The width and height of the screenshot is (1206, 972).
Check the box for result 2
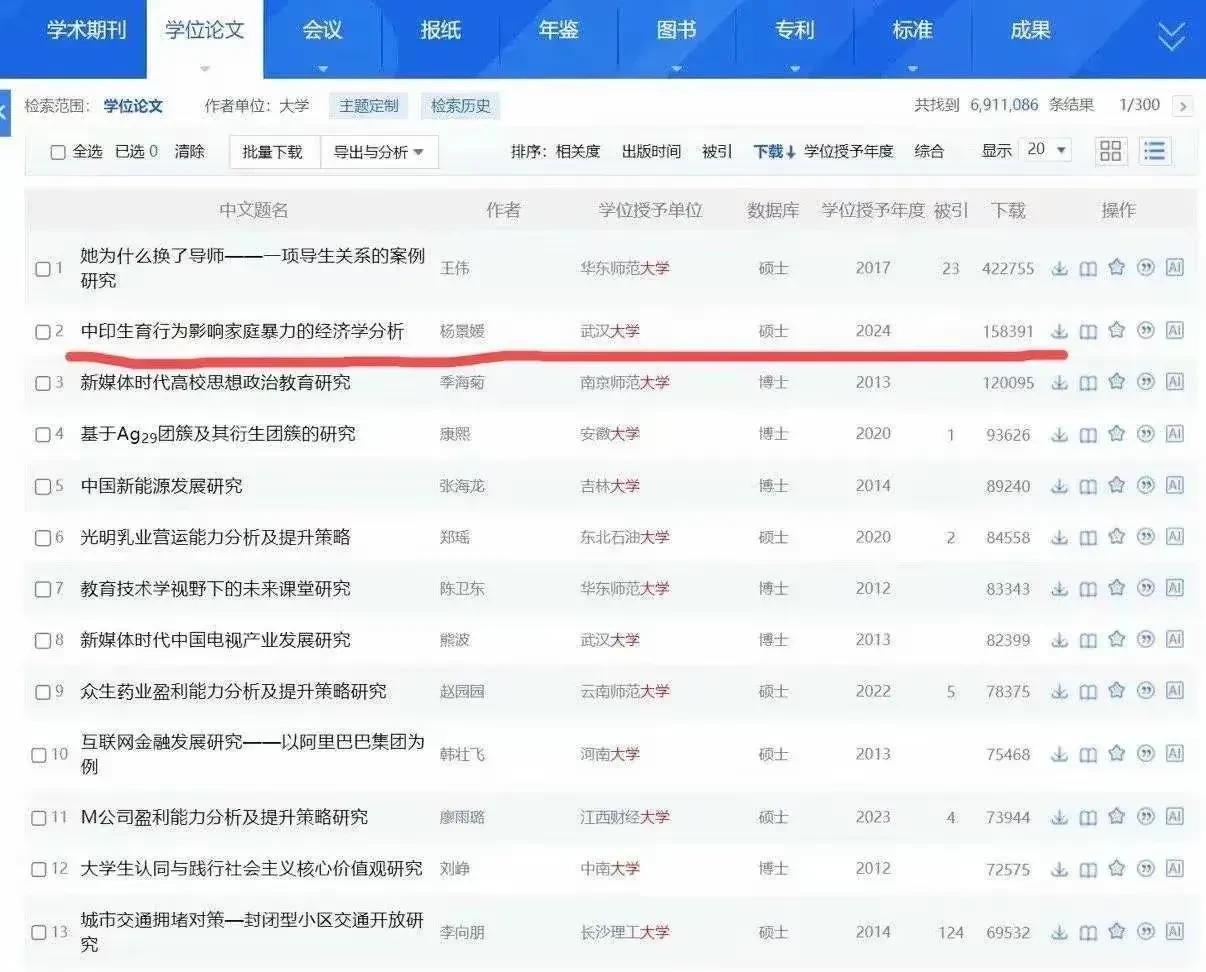point(42,332)
